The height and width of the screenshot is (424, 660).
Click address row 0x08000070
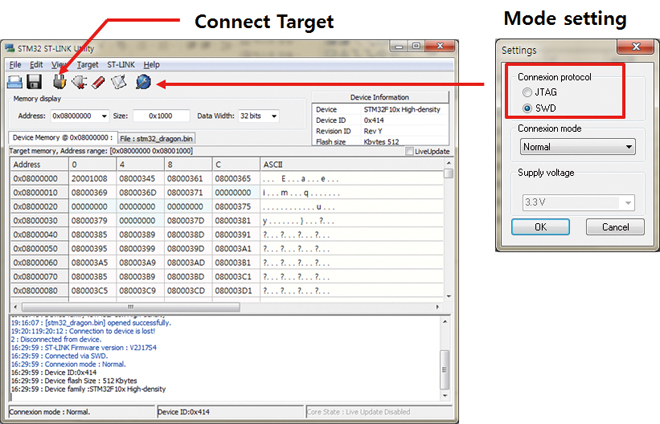tap(39, 277)
